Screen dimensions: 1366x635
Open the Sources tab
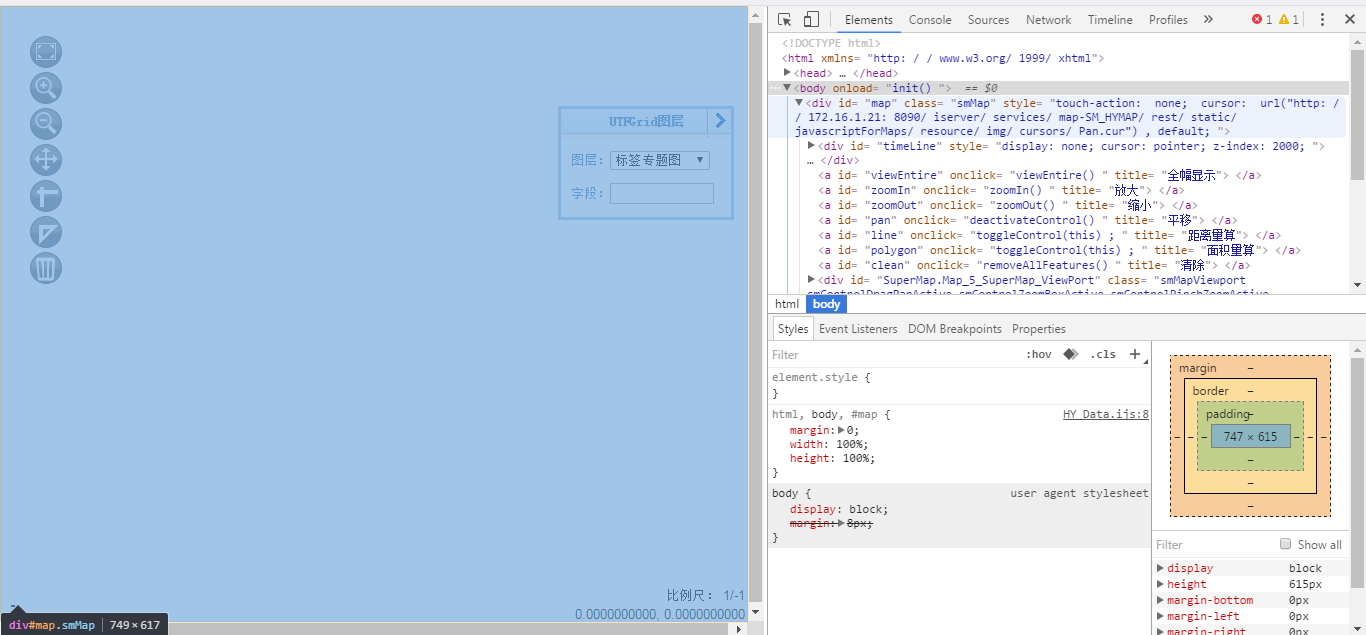click(988, 20)
